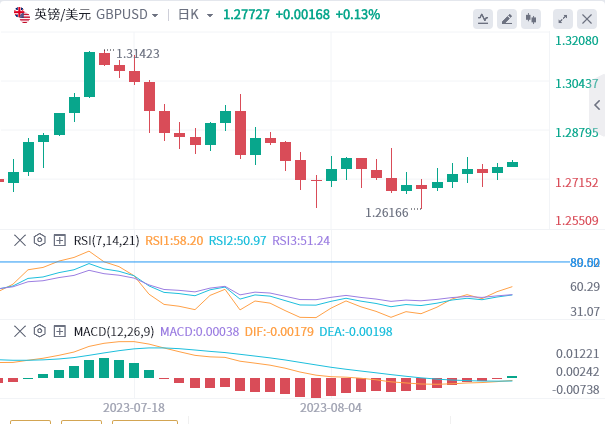Open the 日K timeframe dropdown
This screenshot has width=605, height=424.
point(187,15)
